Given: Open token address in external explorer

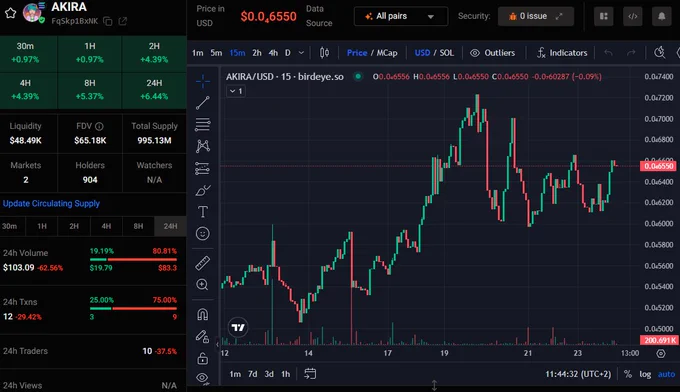Looking at the screenshot, I should point(123,21).
